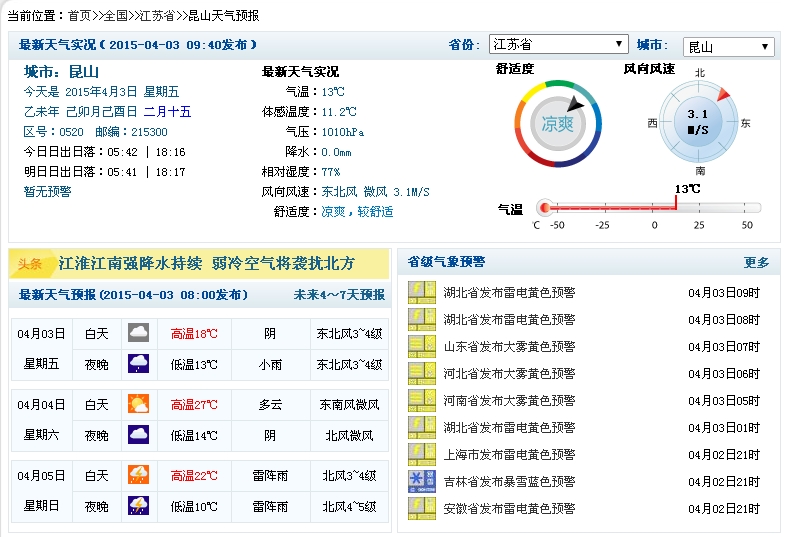
Task: Click 高温18℃ for 04月03日
Action: (x=194, y=334)
